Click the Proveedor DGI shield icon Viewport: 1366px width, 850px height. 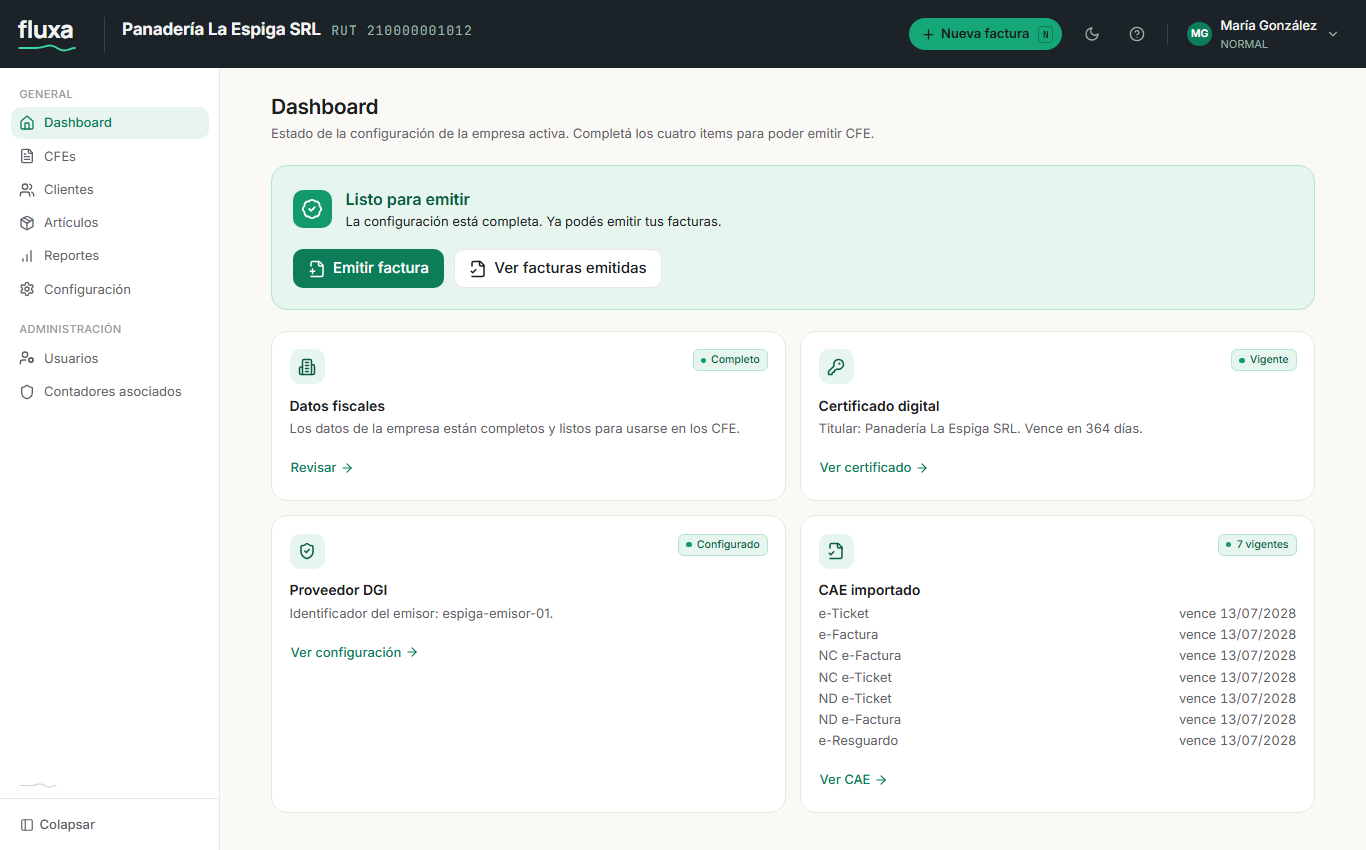[x=307, y=551]
